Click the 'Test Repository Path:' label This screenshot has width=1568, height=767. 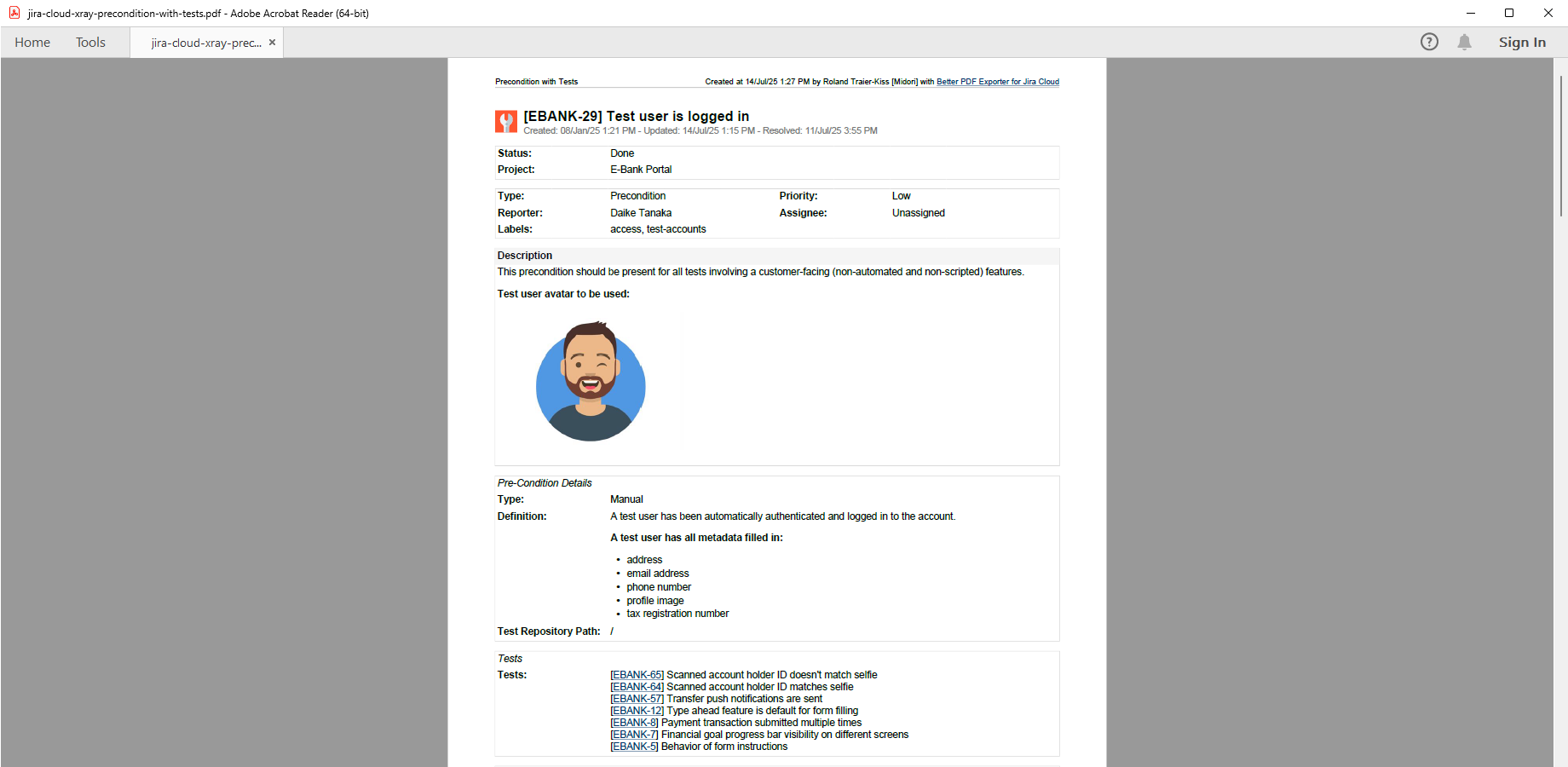pyautogui.click(x=549, y=631)
